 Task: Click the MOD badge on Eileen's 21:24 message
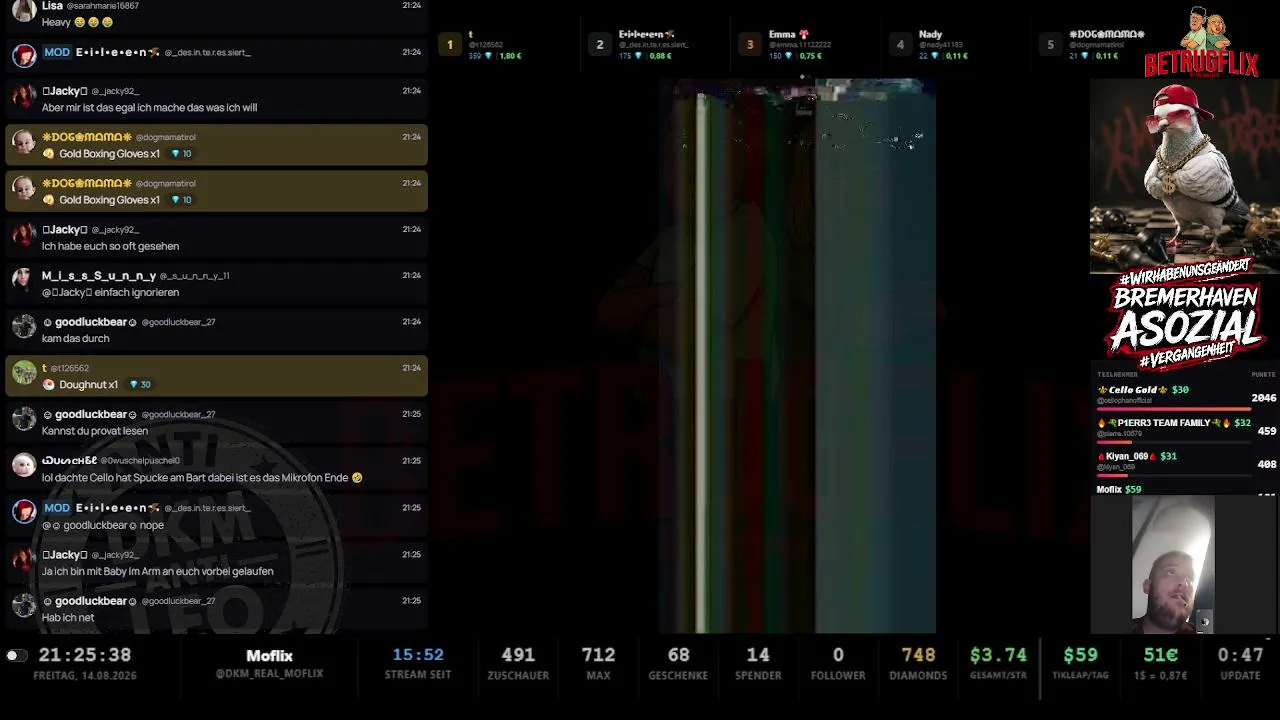[57, 52]
